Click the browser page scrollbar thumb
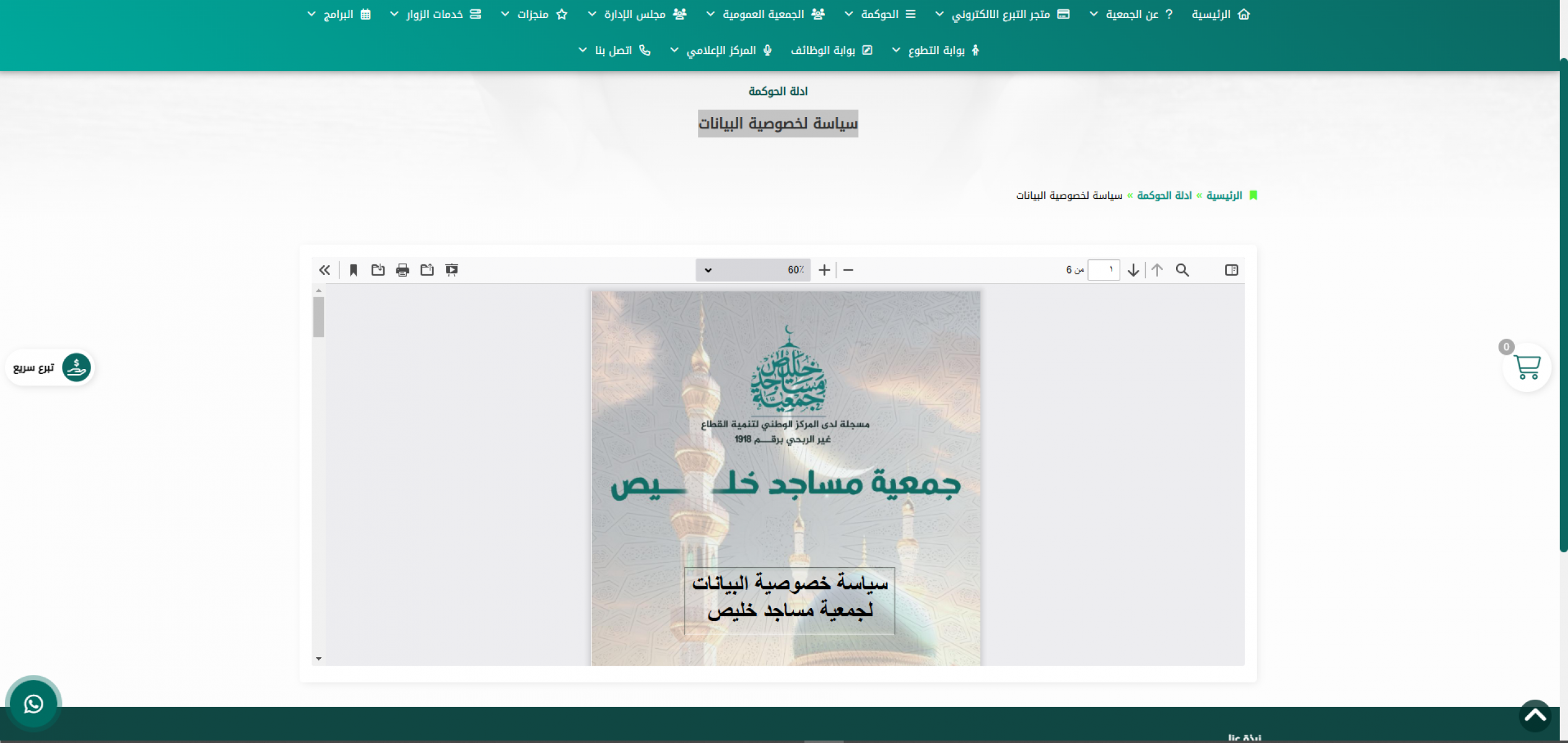The image size is (1568, 743). [1563, 305]
